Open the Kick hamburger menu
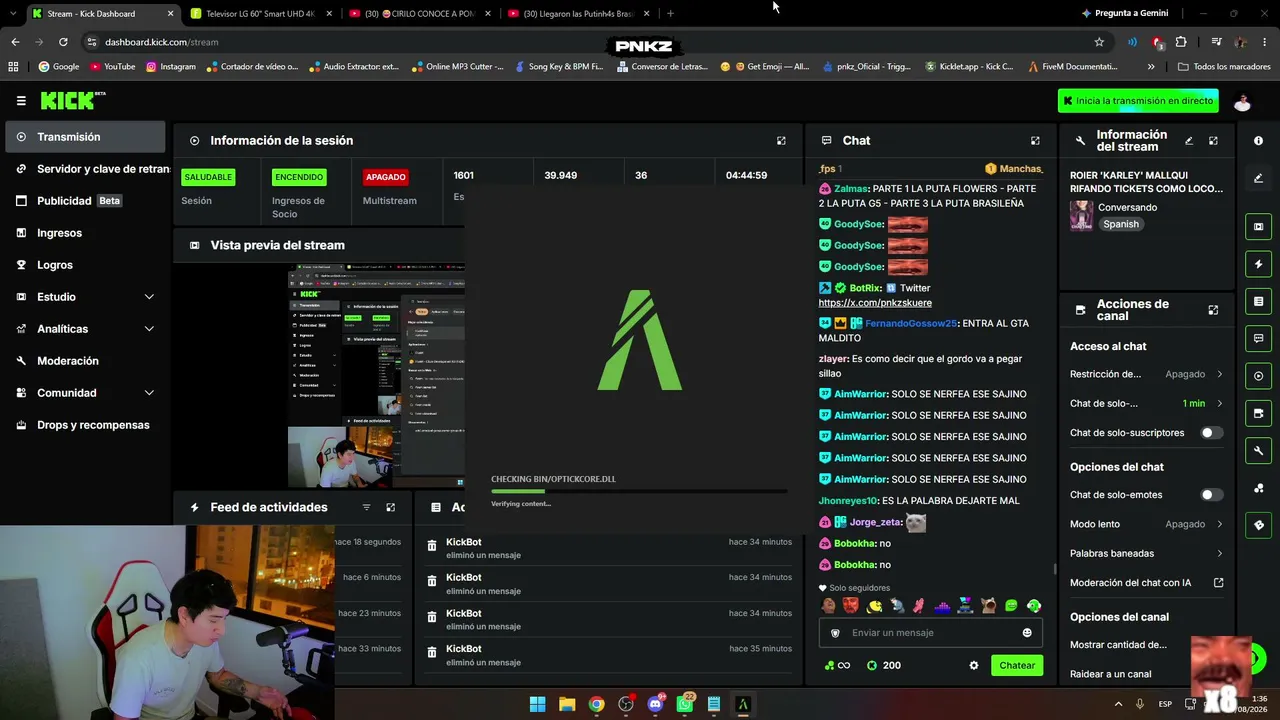 (21, 101)
